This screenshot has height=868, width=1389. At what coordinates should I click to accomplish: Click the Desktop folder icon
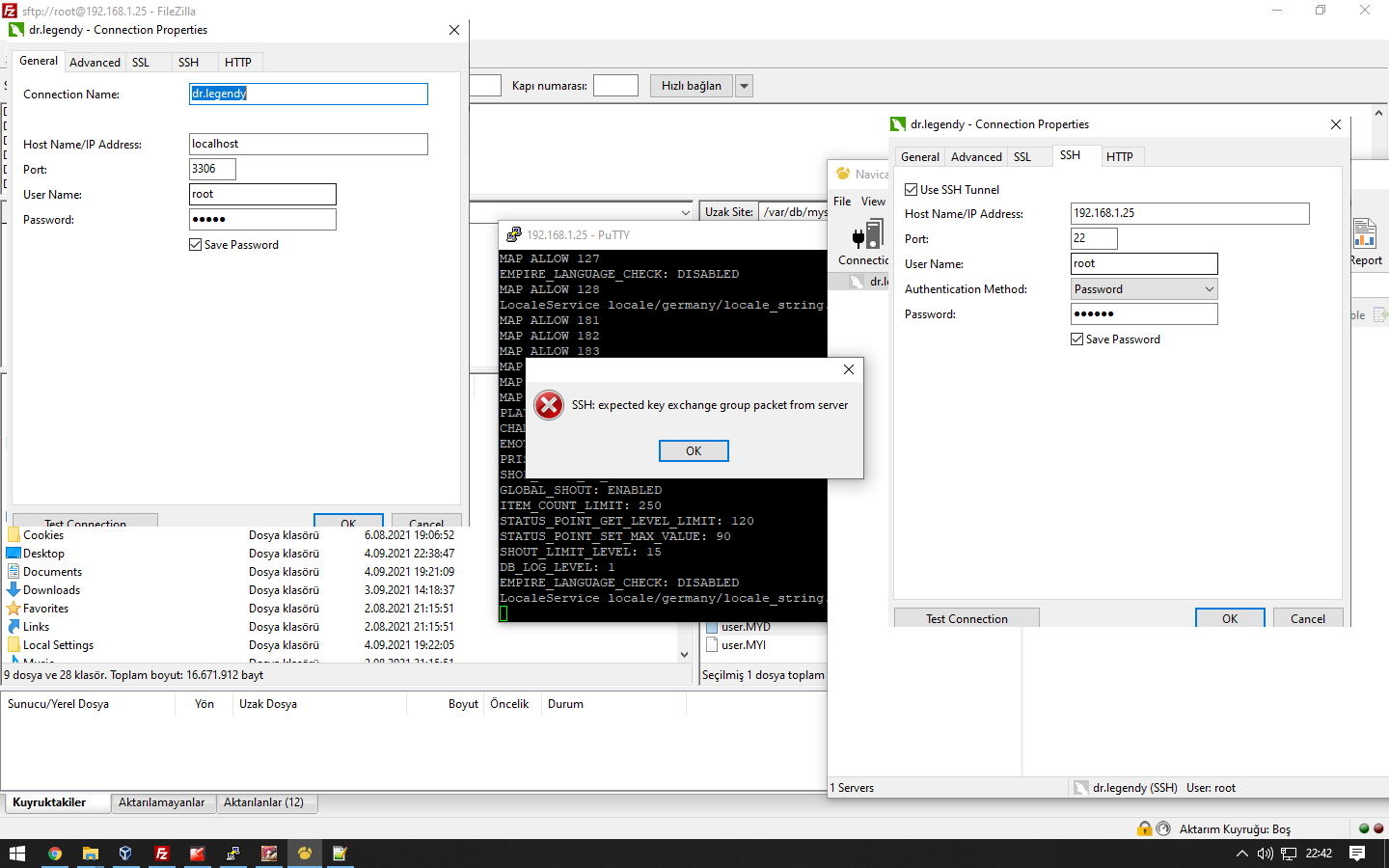point(14,554)
